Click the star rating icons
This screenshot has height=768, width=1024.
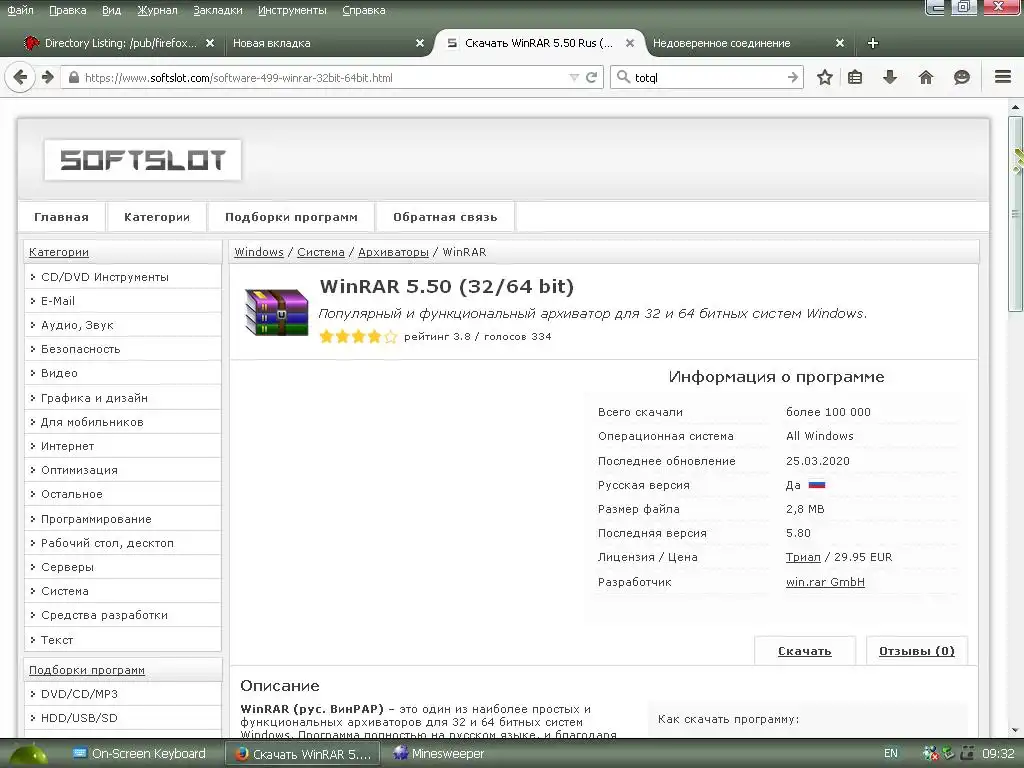(358, 336)
